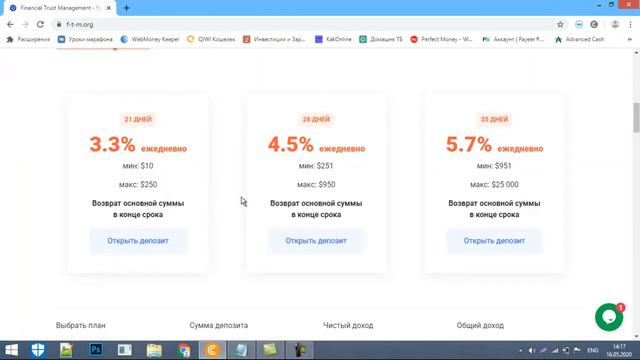Show hidden tray icons arrow
The image size is (640, 360).
[520, 350]
